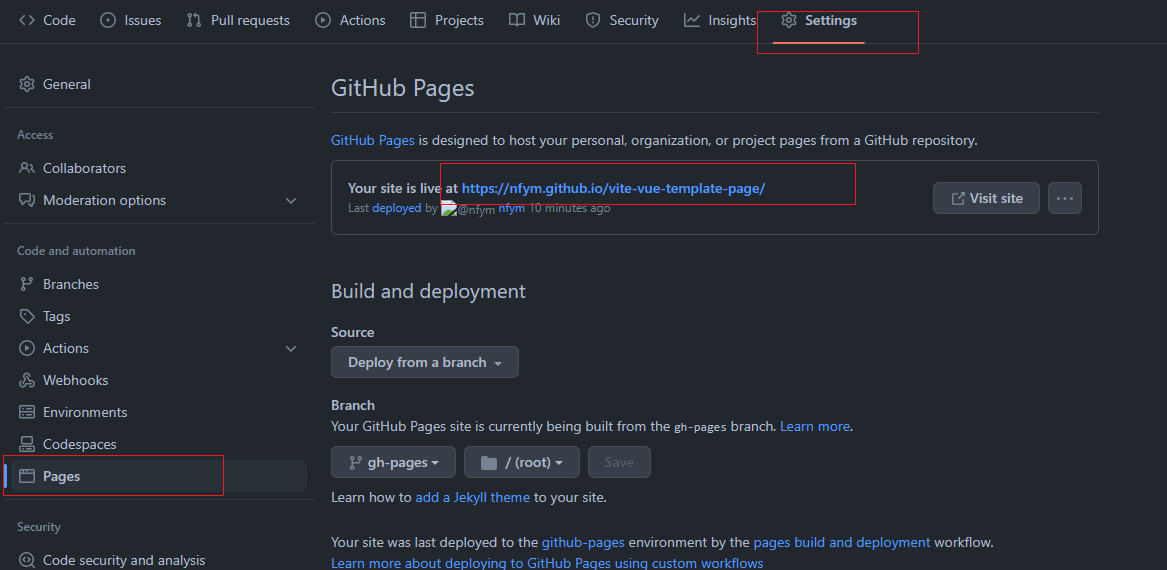Open the Wiki tab
1167x570 pixels.
[534, 21]
